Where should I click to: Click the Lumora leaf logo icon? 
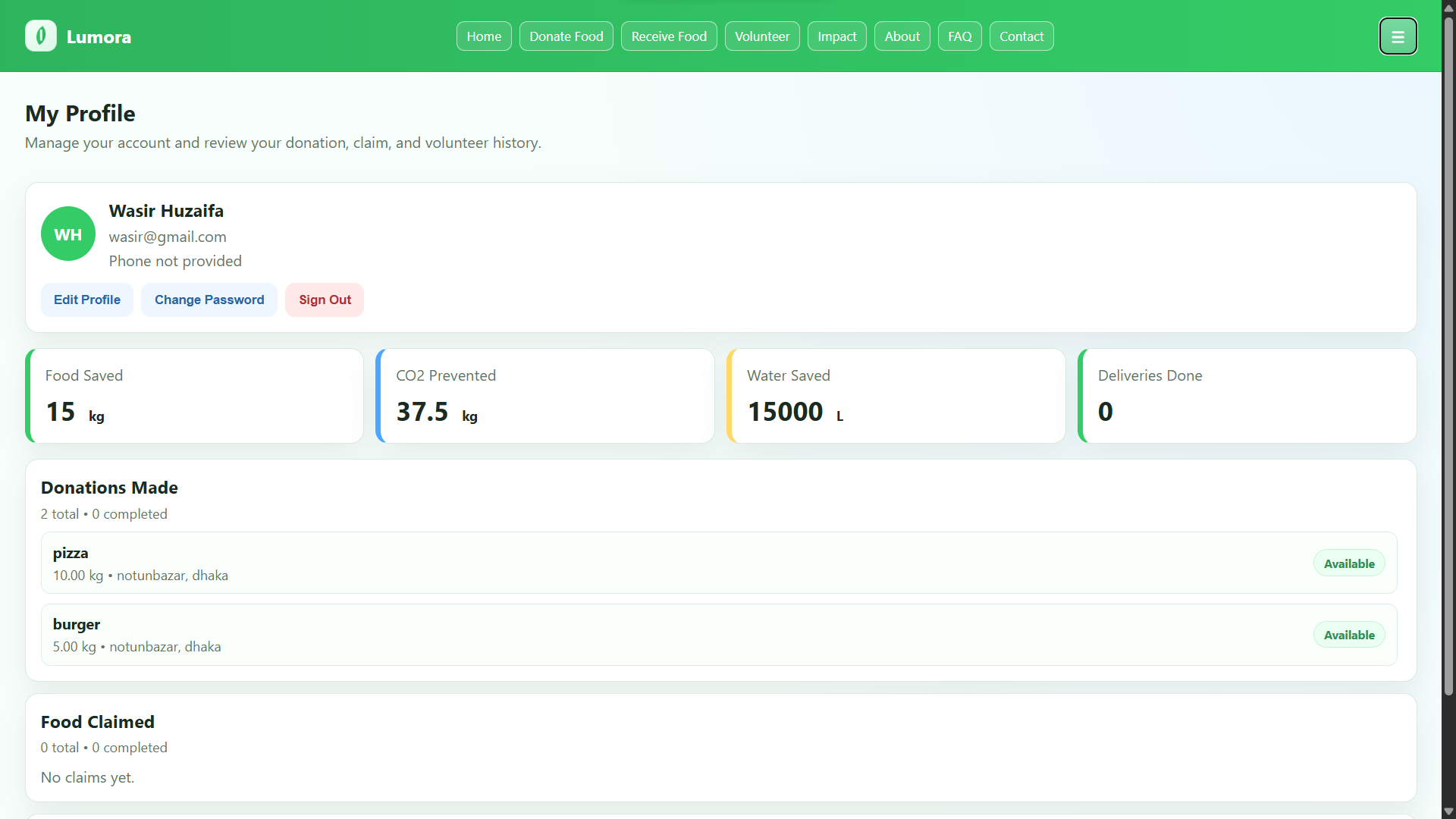pos(41,36)
